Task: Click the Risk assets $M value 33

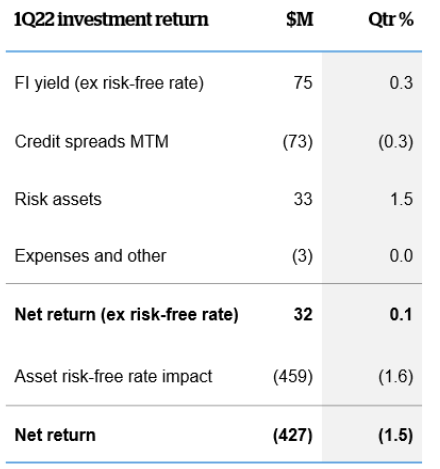Action: [x=303, y=199]
